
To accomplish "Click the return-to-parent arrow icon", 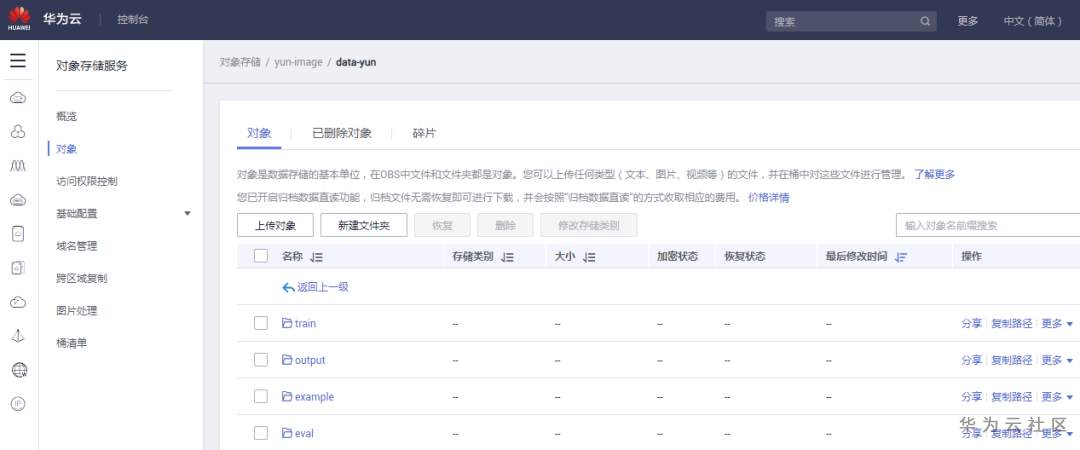I will [x=288, y=287].
